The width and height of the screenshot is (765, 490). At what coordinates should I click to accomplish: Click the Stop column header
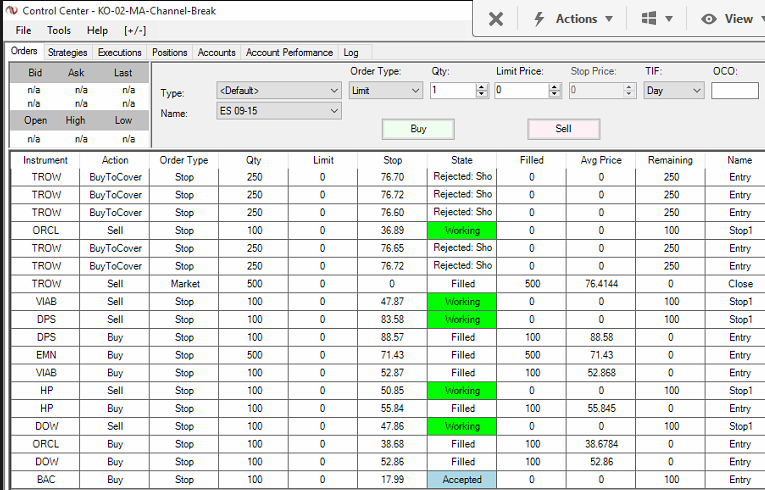pos(392,160)
